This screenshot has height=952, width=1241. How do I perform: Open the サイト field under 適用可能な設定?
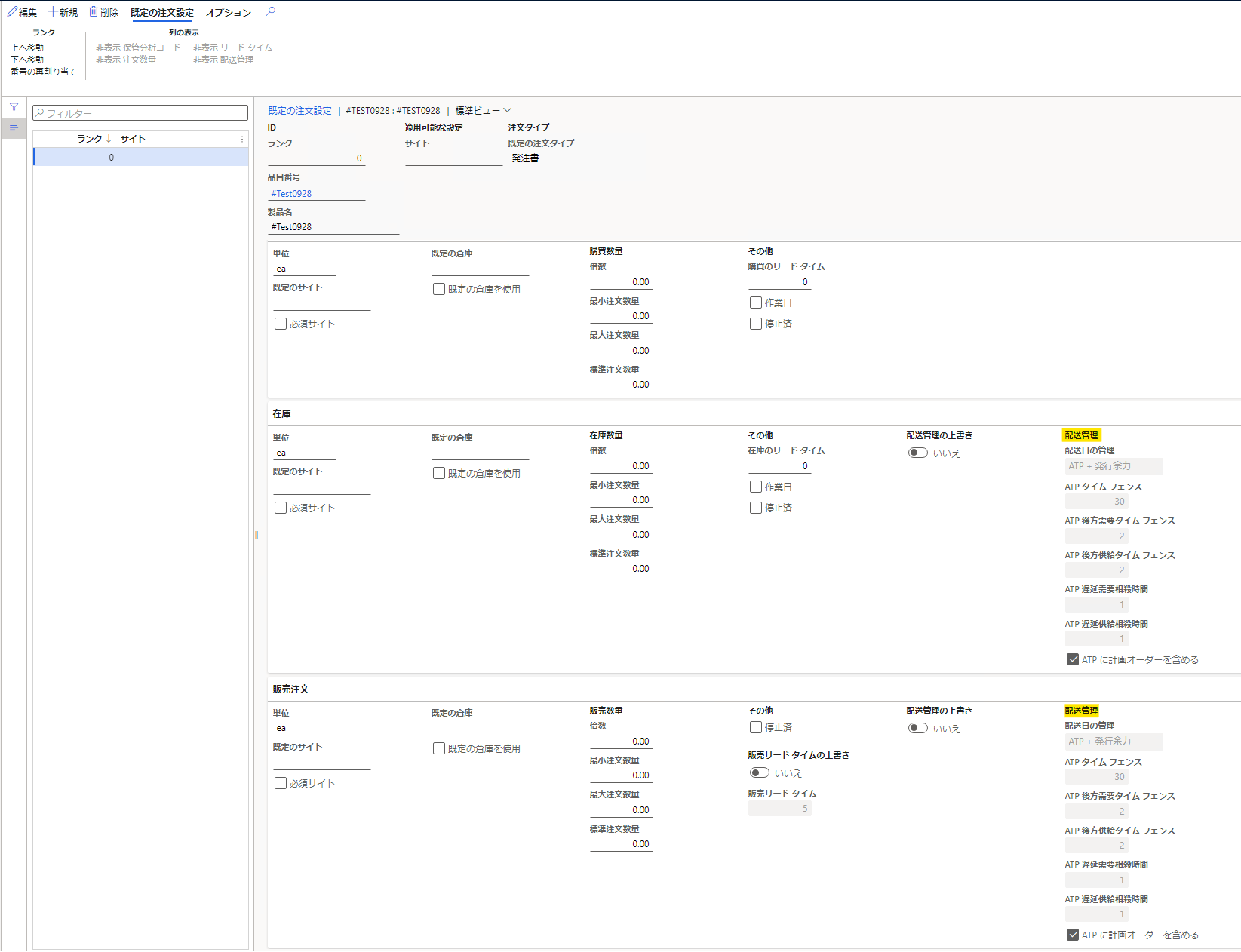pos(453,158)
